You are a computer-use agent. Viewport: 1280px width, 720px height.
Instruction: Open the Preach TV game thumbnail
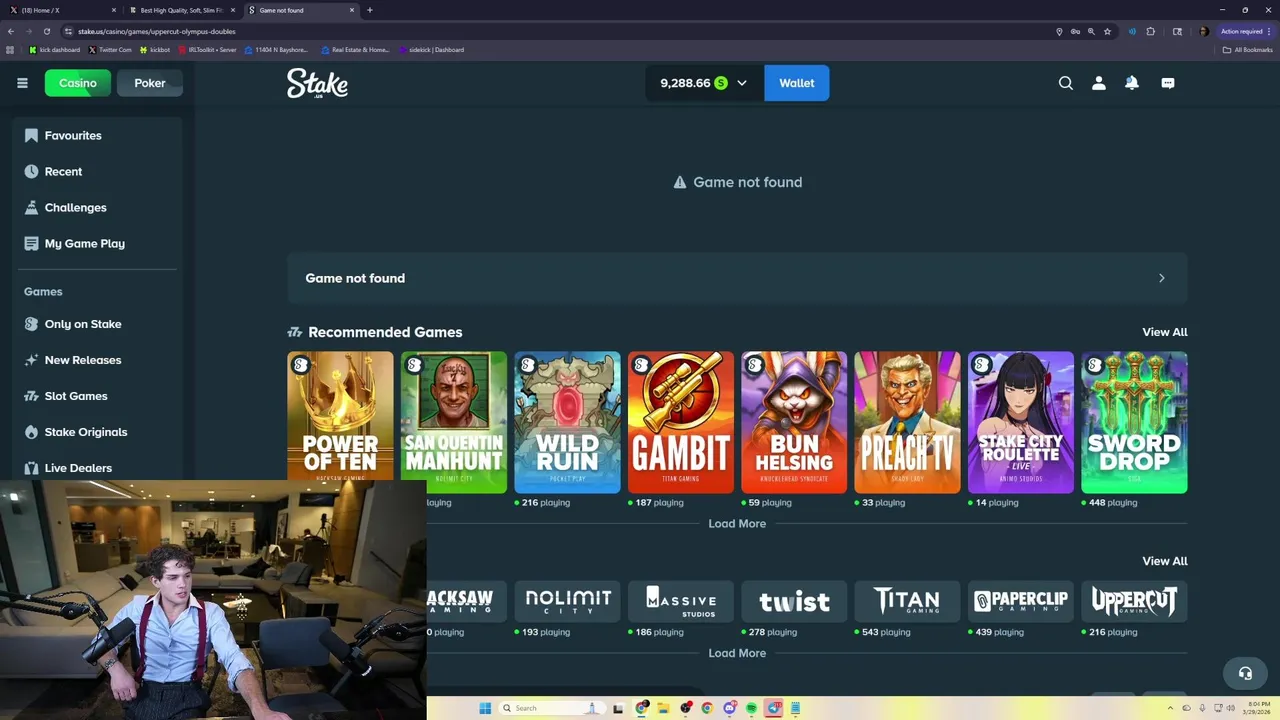click(x=908, y=422)
